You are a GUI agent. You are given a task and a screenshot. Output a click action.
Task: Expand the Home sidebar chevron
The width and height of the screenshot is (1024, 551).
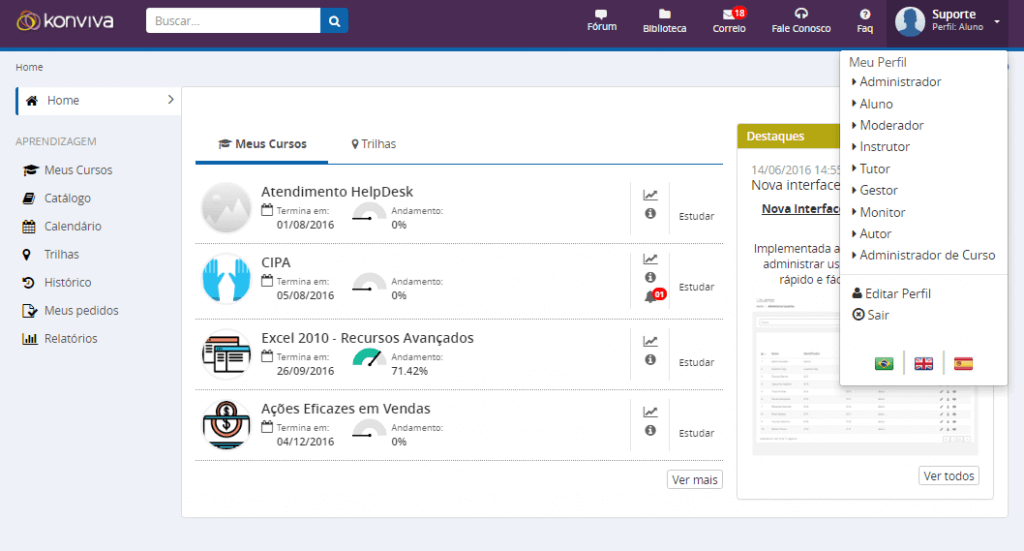170,100
